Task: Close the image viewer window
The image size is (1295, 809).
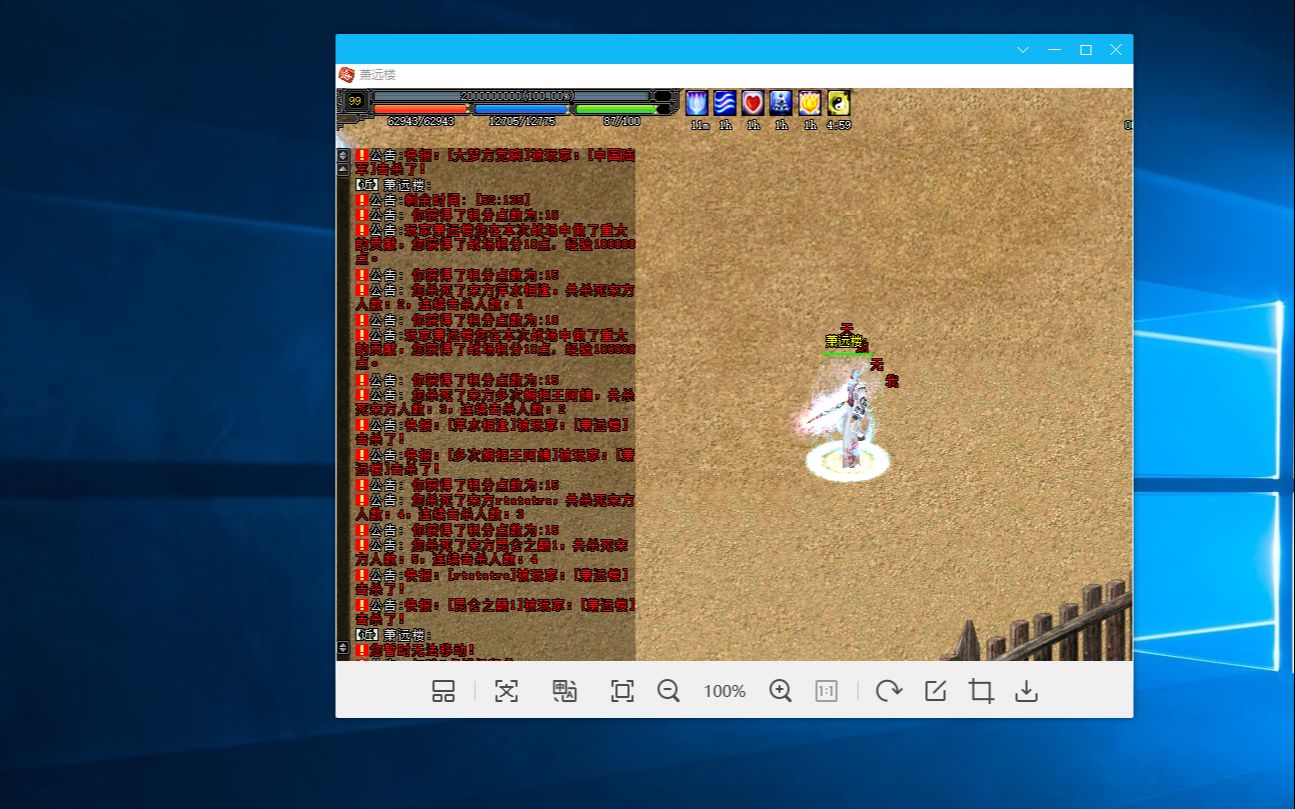Action: pyautogui.click(x=1116, y=50)
